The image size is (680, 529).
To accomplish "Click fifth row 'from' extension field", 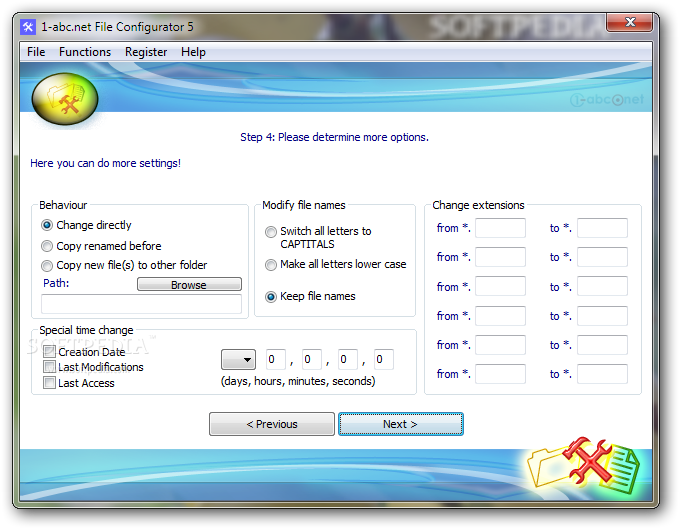I will (x=500, y=345).
